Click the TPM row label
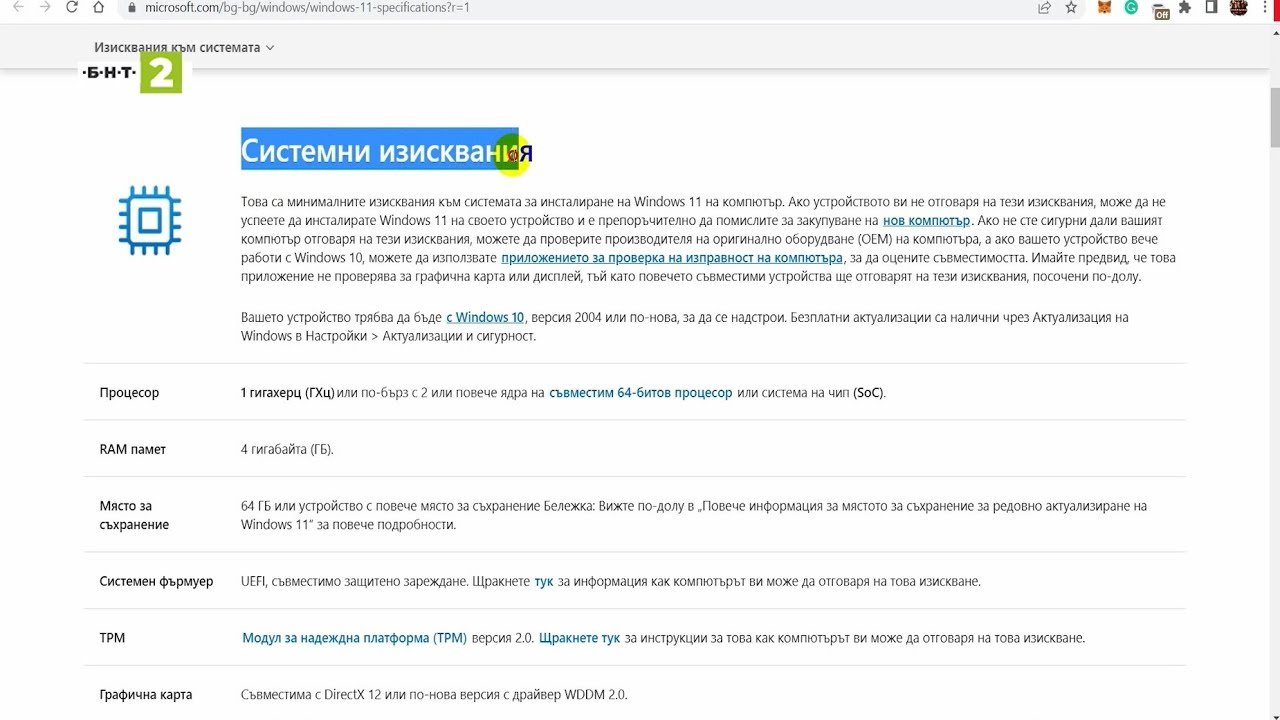 pos(112,638)
